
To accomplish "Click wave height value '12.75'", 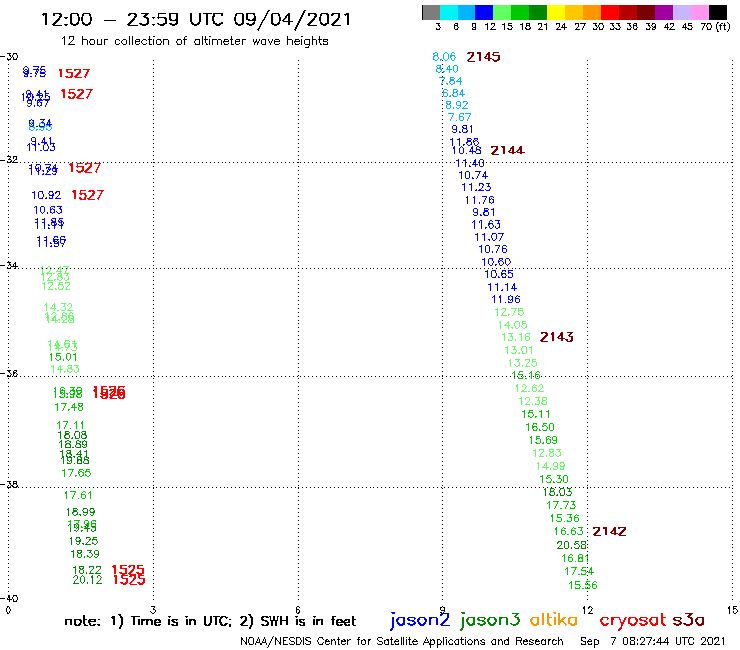I will pyautogui.click(x=509, y=312).
